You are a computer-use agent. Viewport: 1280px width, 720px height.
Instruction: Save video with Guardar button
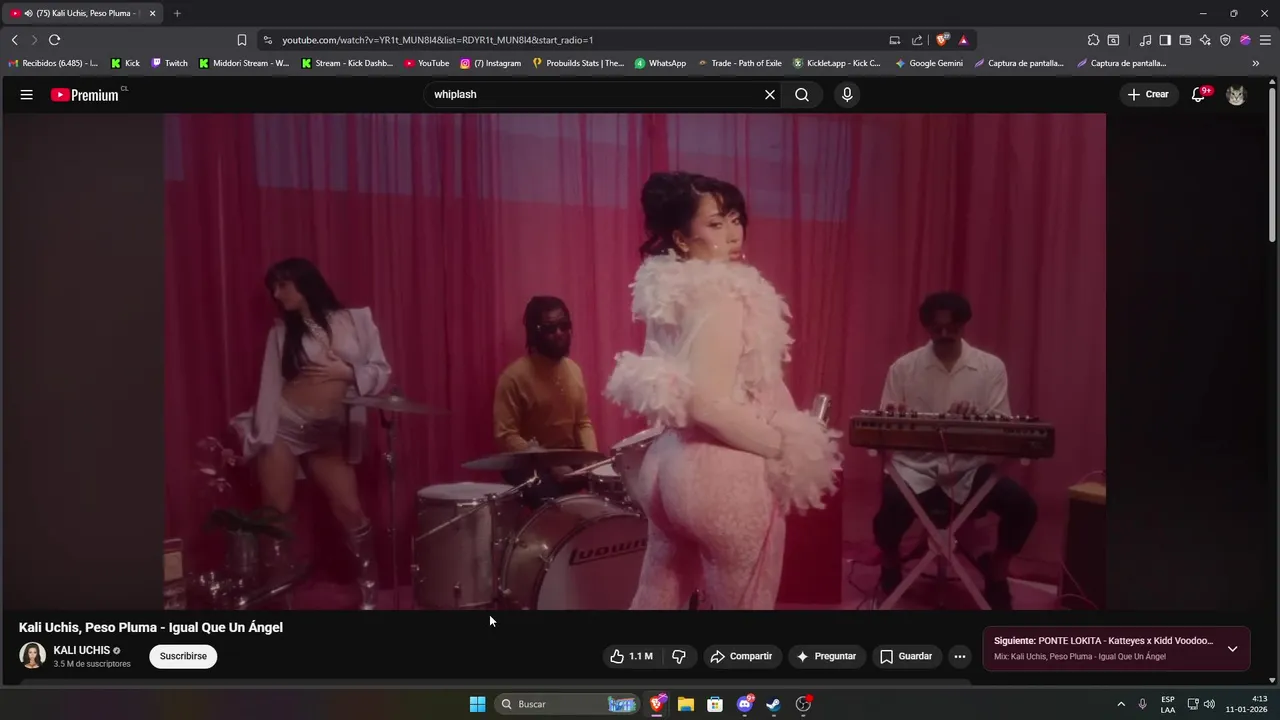[x=906, y=657]
